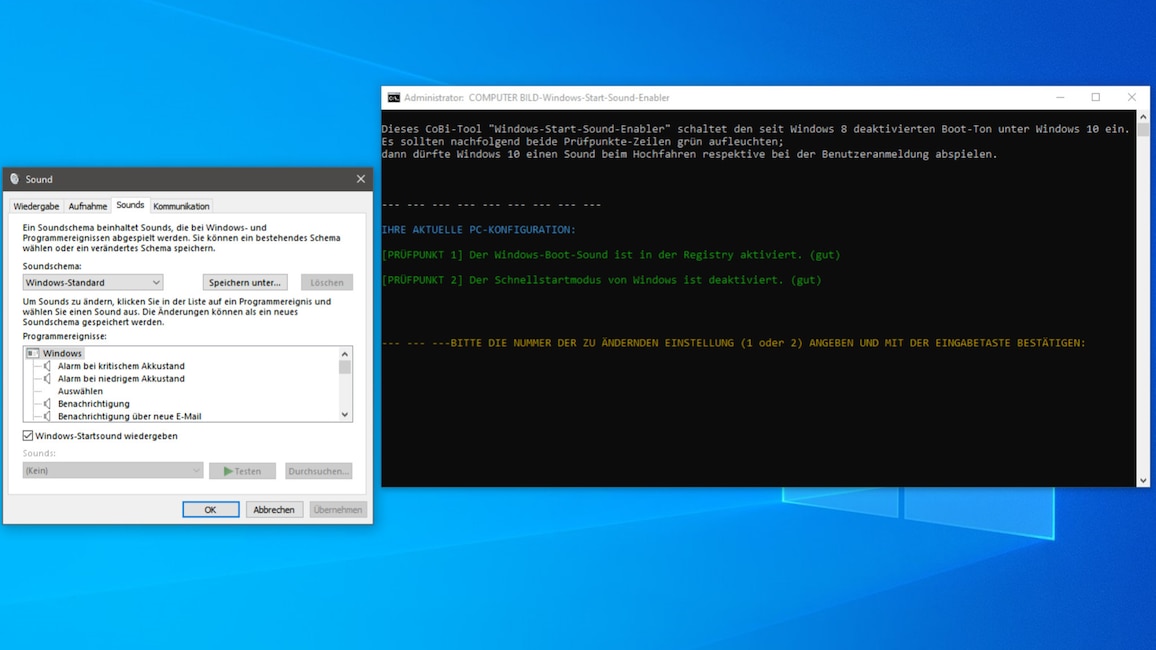Click IHRE AKTUELLE PC-KONFIGURATION heading
Viewport: 1156px width, 650px height.
(x=478, y=230)
